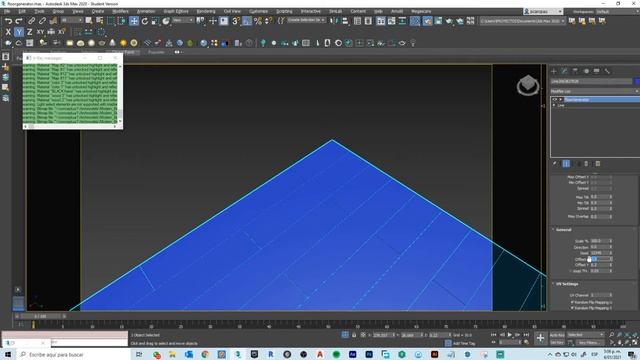Click the Undo arrow icon
The width and height of the screenshot is (640, 360).
pyautogui.click(x=8, y=21)
